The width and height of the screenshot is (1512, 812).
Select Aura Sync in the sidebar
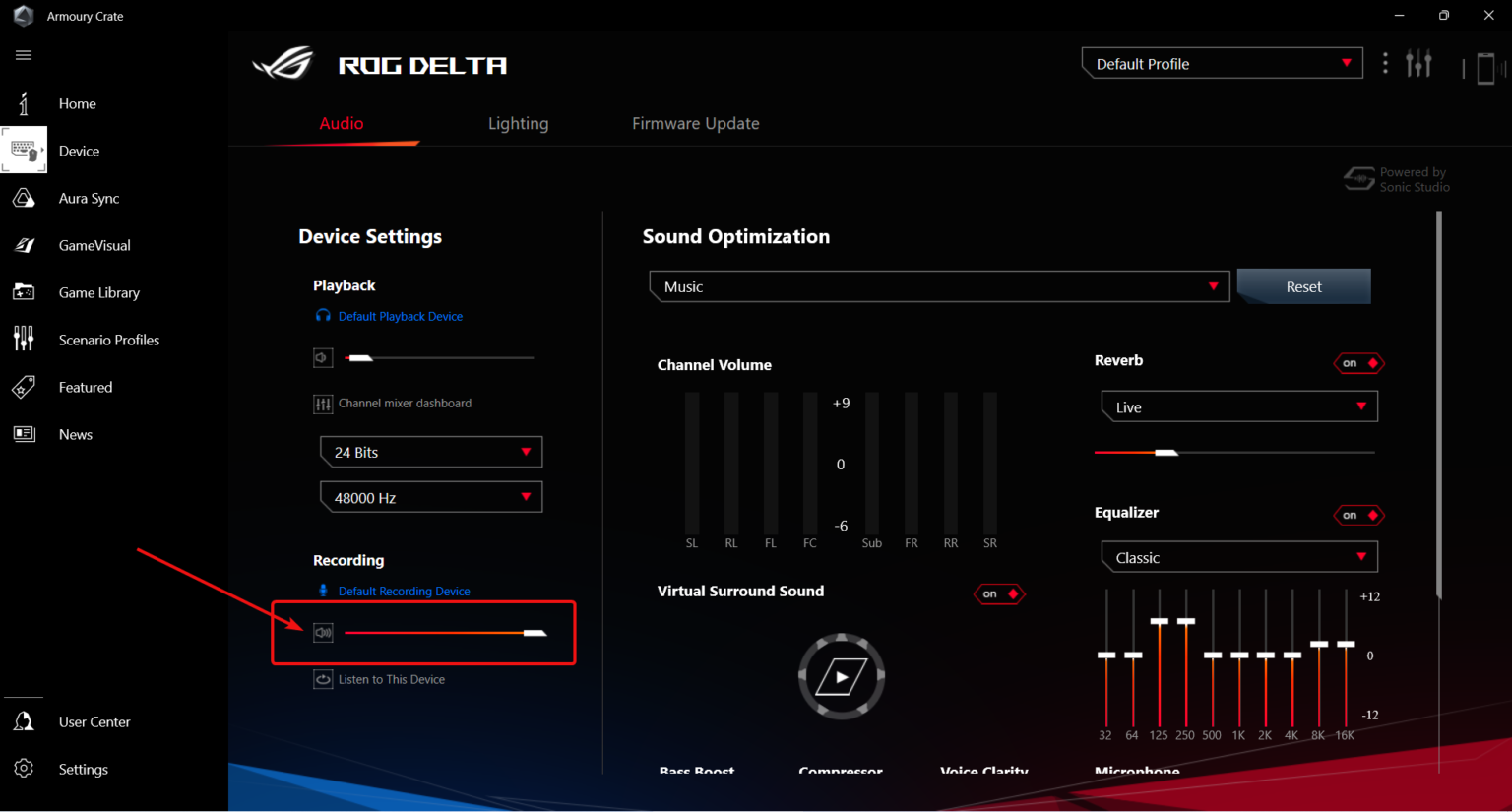coord(89,198)
